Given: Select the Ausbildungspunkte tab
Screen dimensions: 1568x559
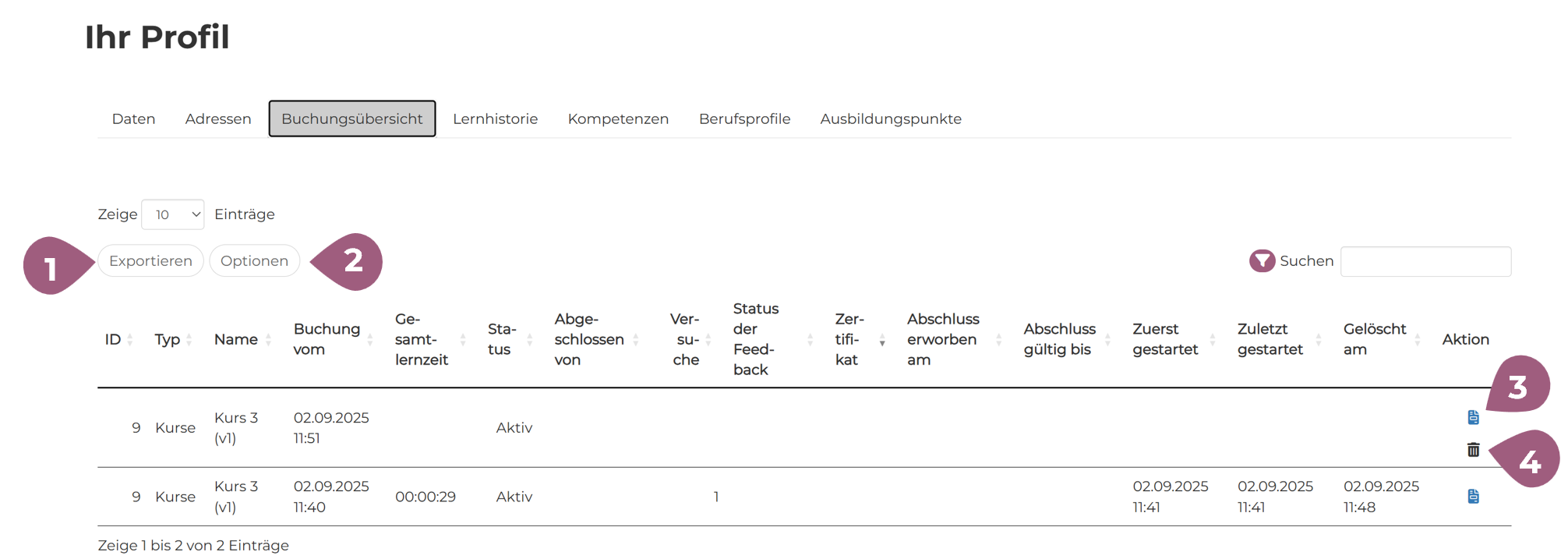Looking at the screenshot, I should pyautogui.click(x=891, y=119).
